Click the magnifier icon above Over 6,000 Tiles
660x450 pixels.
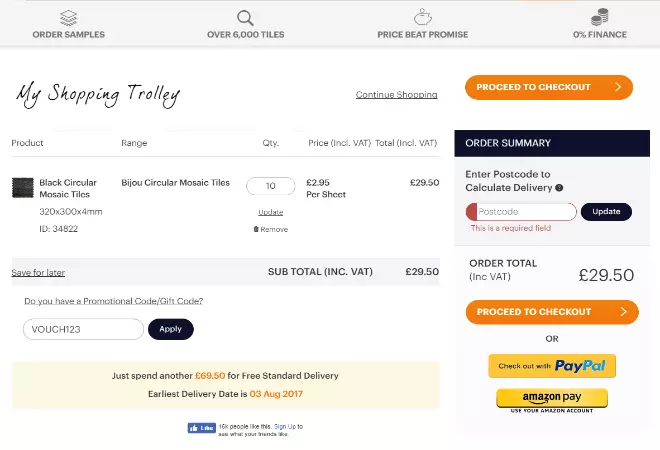(x=245, y=17)
